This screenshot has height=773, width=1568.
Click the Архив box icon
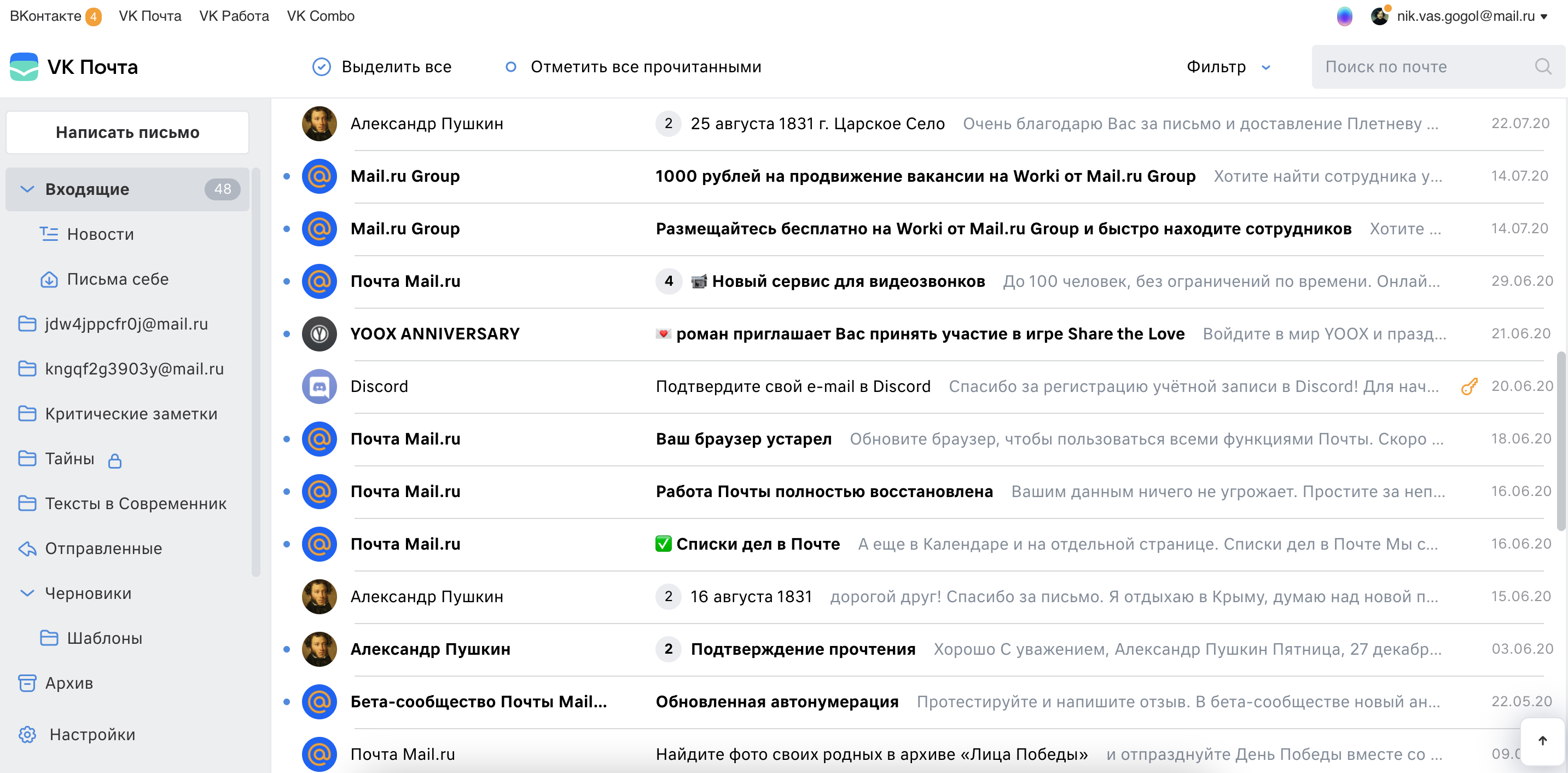(27, 683)
